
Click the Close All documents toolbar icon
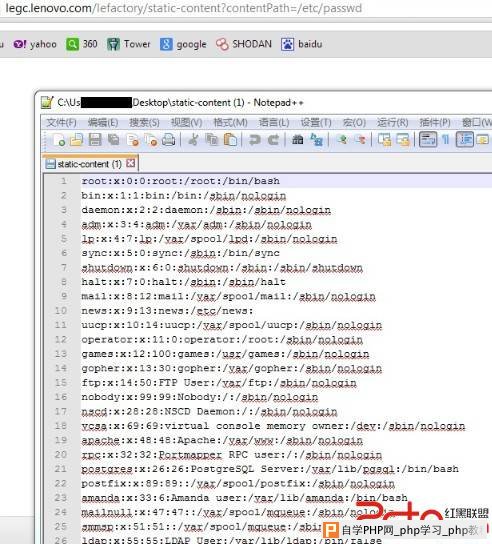coord(151,140)
